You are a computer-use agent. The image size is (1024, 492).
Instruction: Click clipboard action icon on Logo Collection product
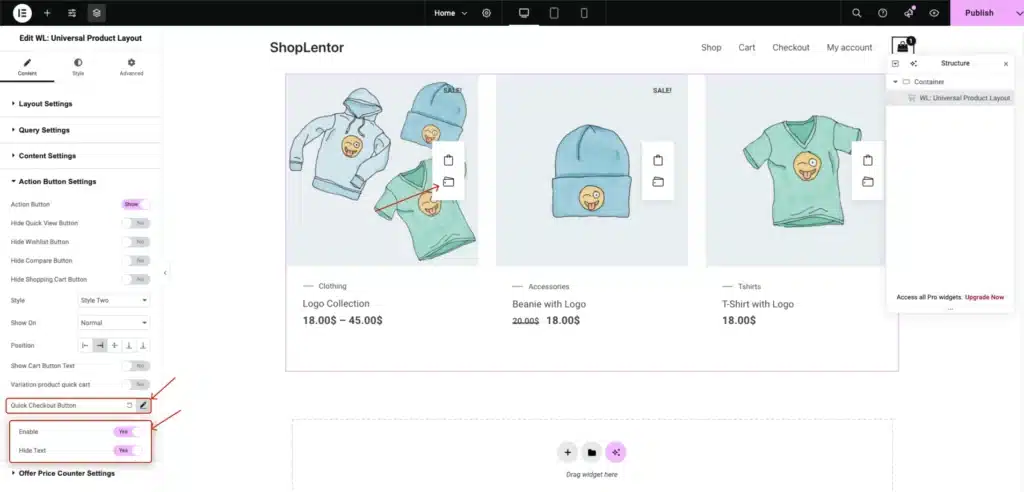[x=448, y=160]
